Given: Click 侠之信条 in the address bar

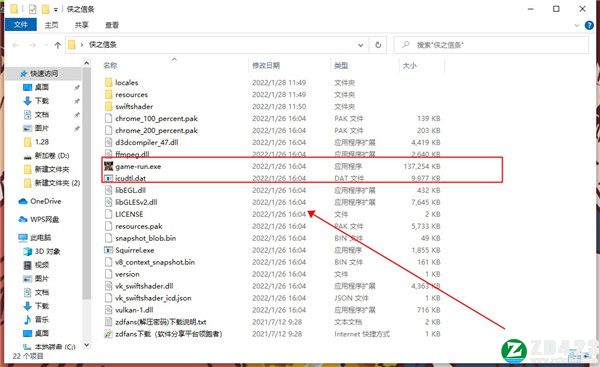Looking at the screenshot, I should tap(103, 45).
